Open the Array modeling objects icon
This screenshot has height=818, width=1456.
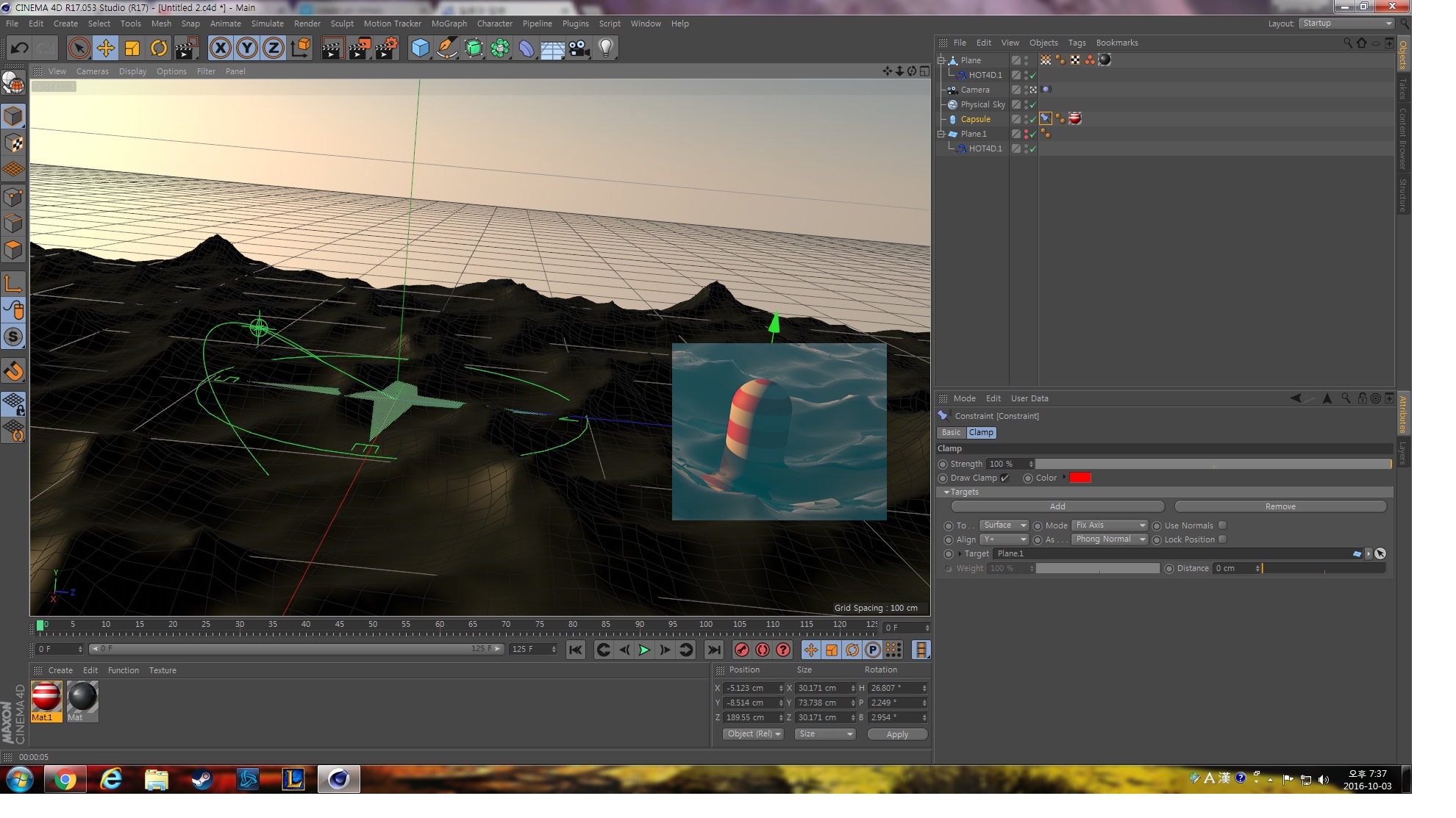click(500, 49)
